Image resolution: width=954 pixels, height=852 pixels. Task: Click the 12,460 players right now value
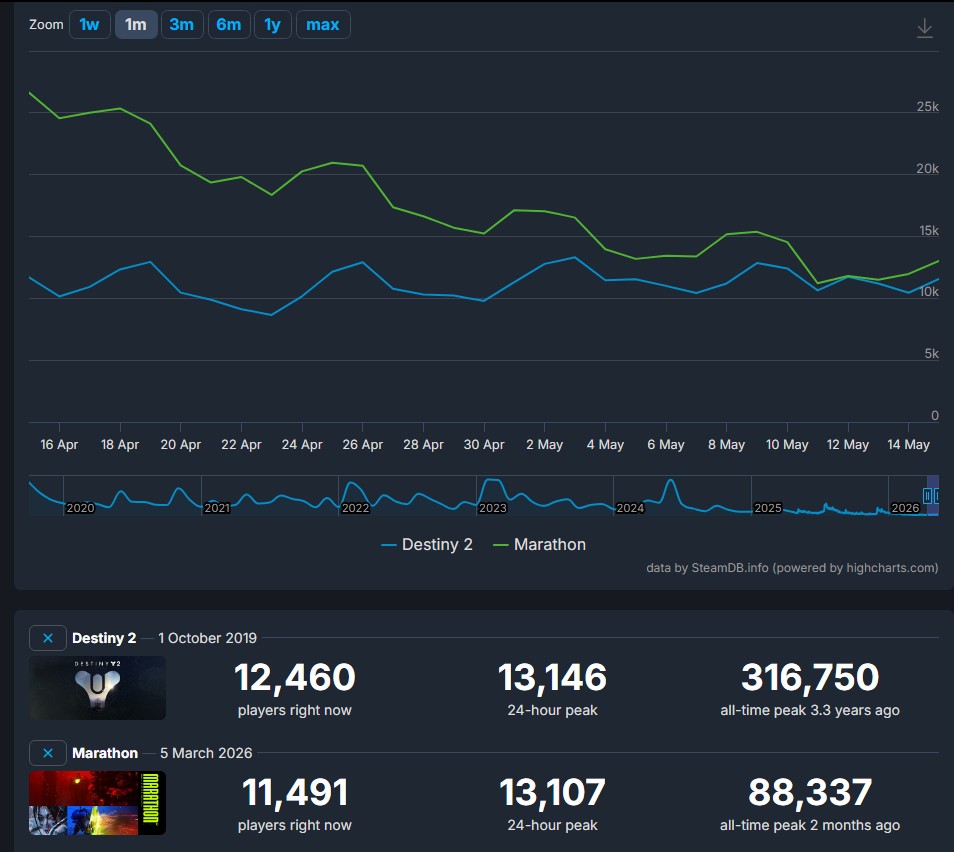click(x=294, y=677)
